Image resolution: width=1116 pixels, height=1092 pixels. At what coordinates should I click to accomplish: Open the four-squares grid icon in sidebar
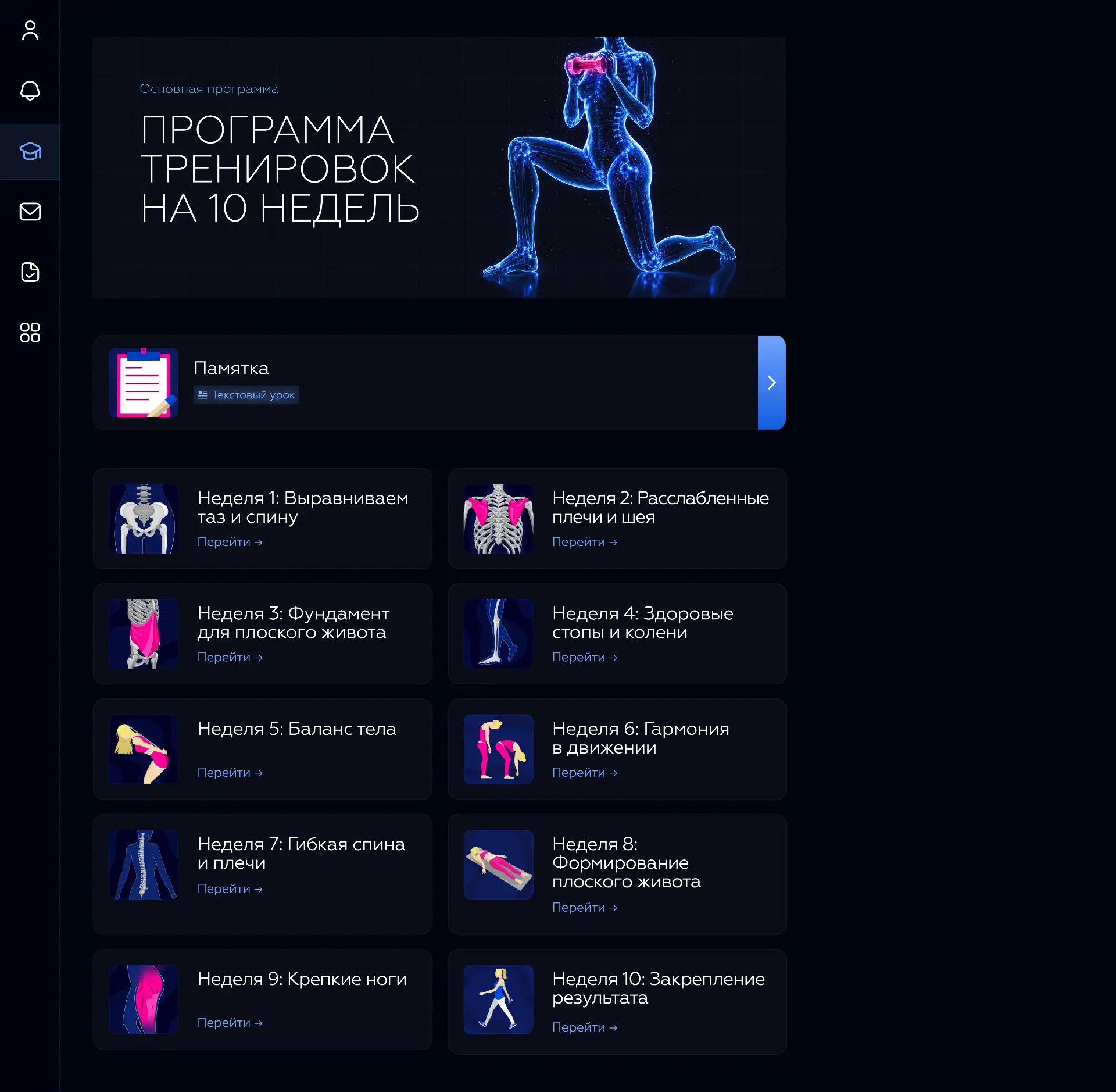30,333
